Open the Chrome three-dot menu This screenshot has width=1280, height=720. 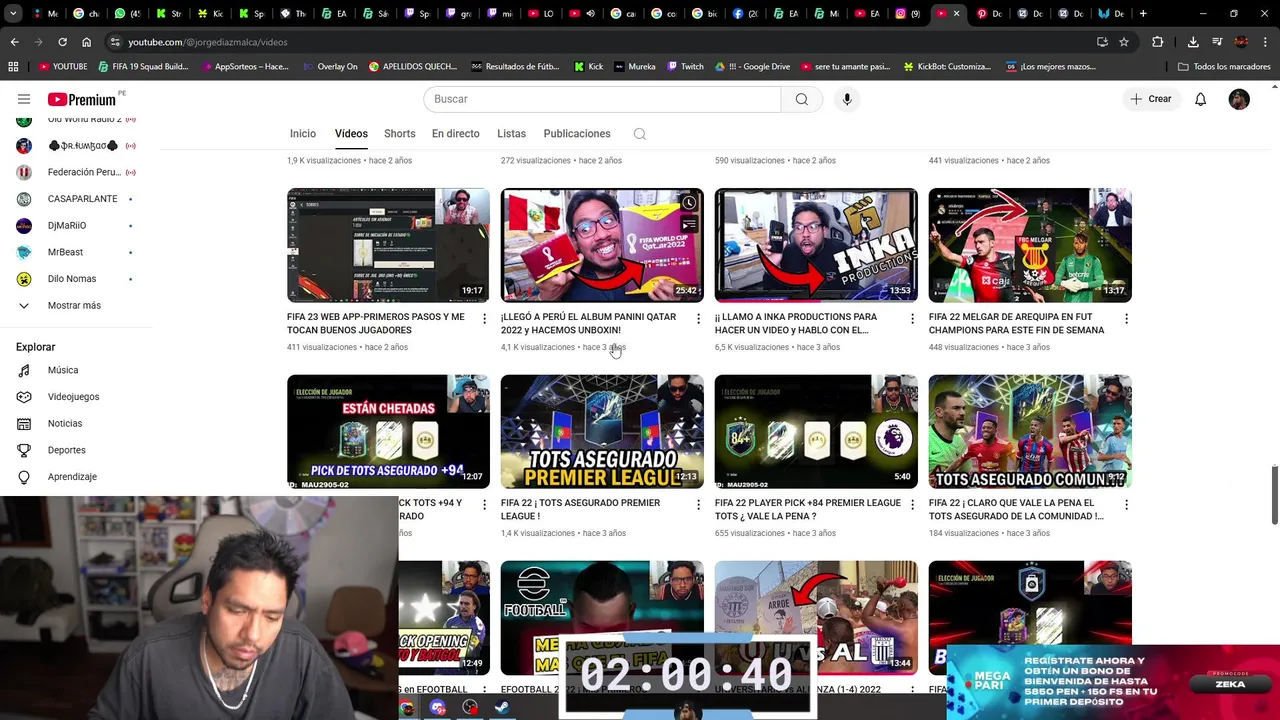click(x=1265, y=42)
